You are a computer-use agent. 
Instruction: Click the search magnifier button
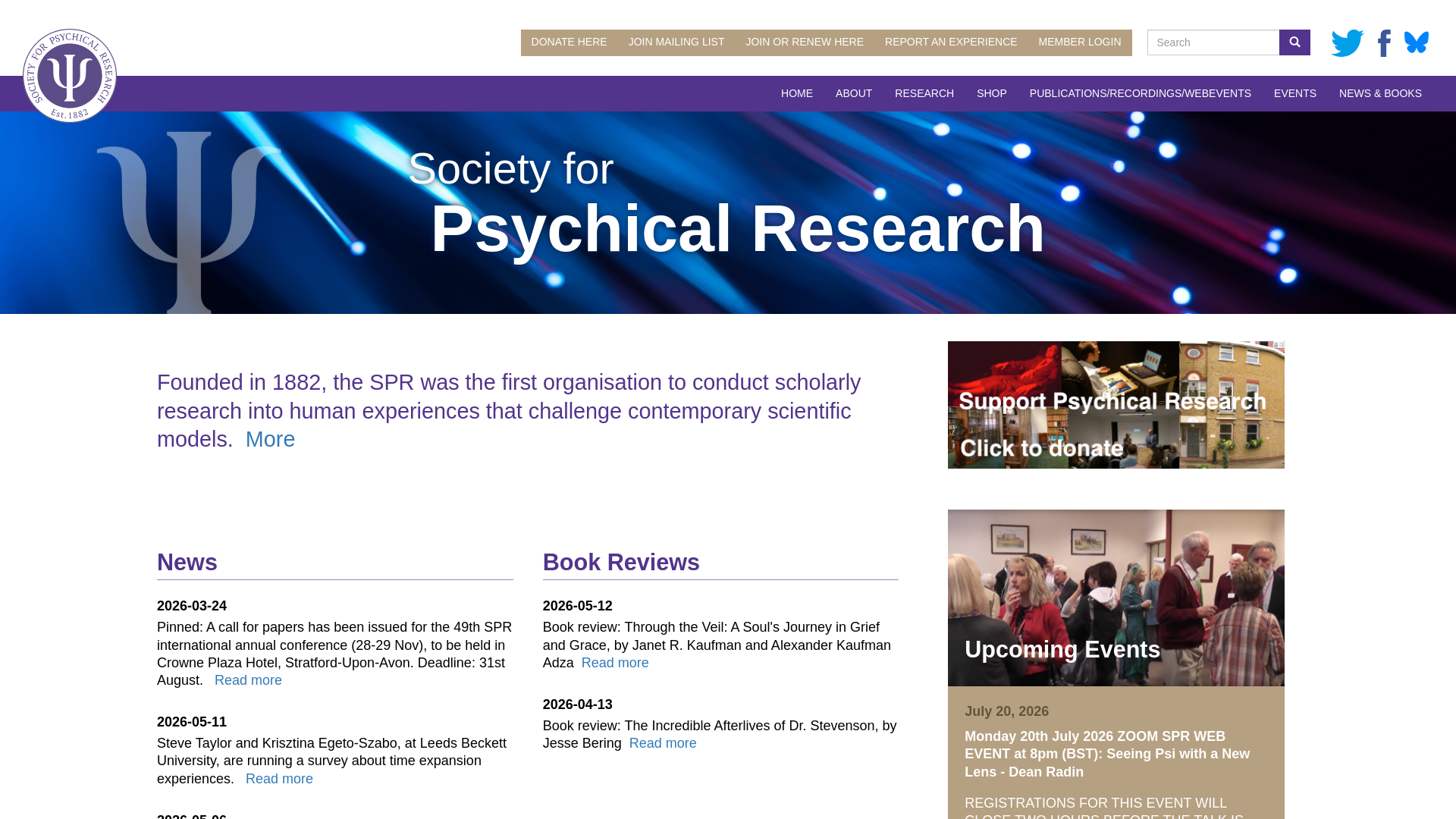(1294, 42)
